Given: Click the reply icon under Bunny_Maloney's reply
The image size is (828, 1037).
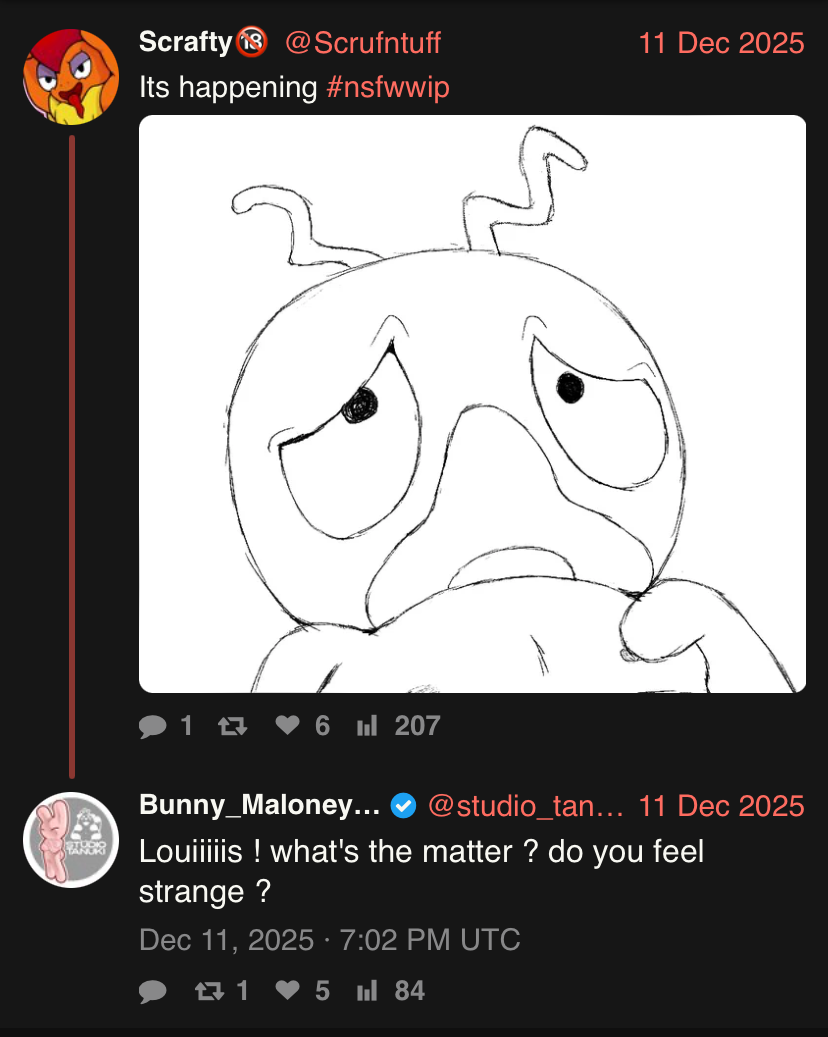Looking at the screenshot, I should 153,991.
